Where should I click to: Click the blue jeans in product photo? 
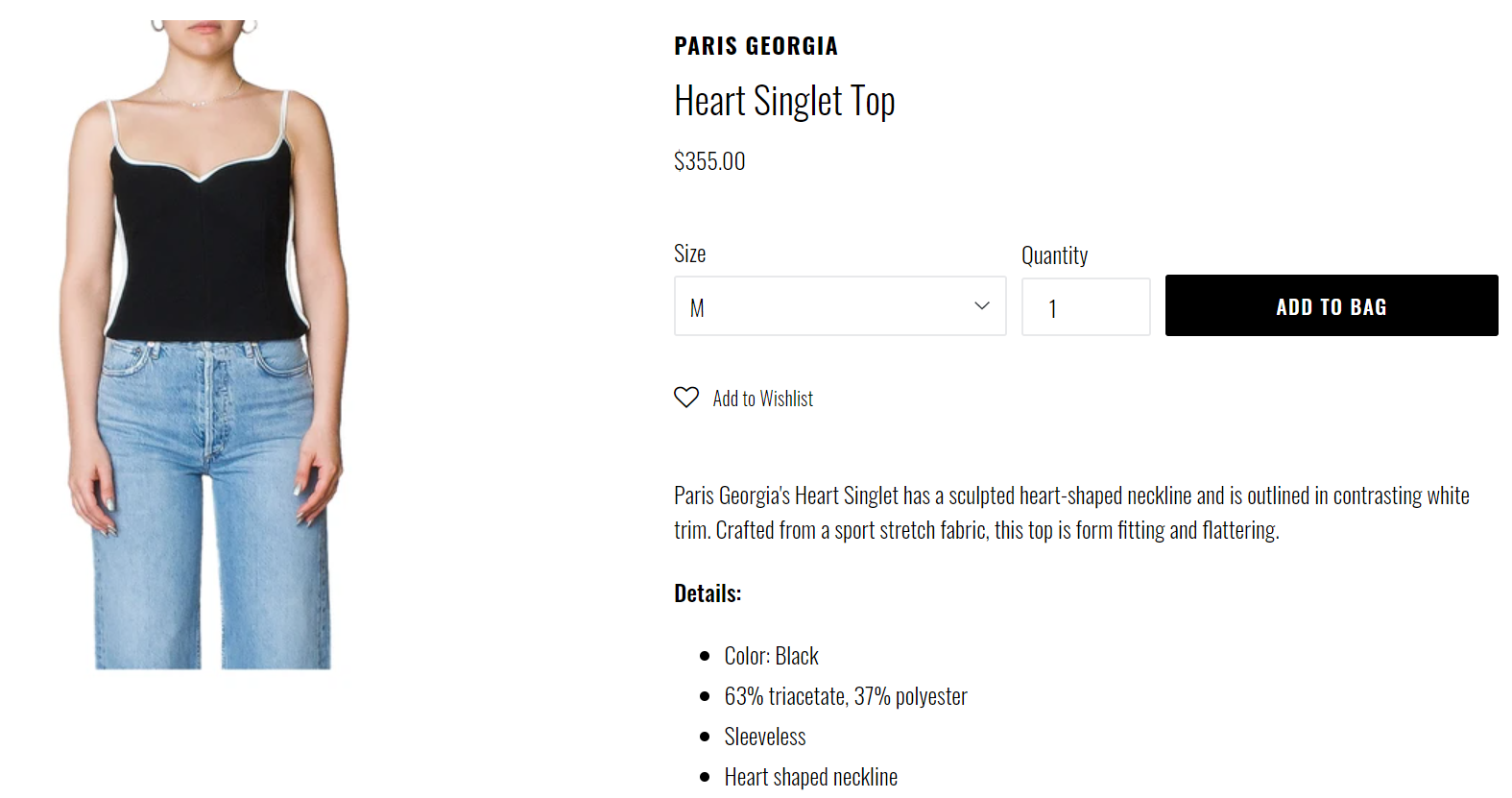pos(211,499)
